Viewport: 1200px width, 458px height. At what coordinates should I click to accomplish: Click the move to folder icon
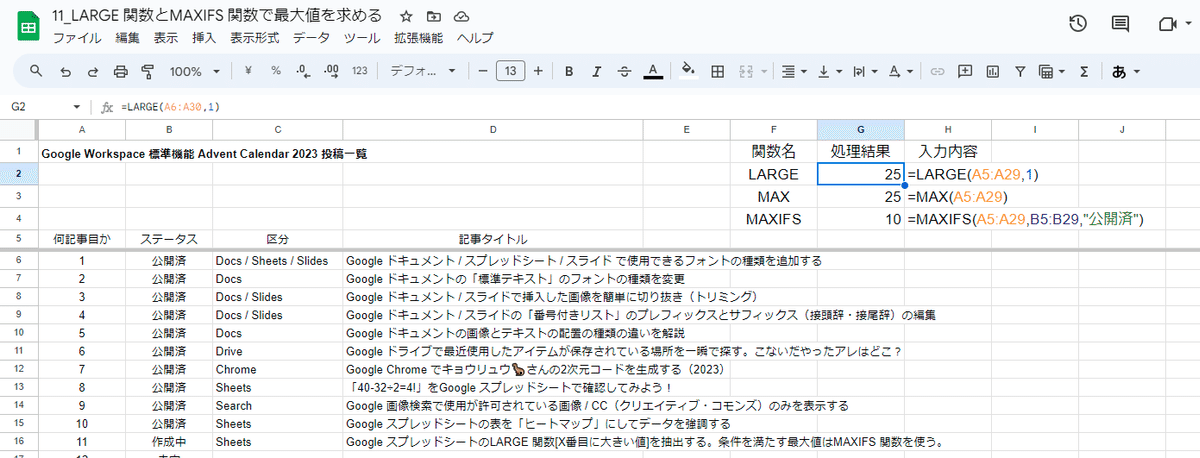[433, 17]
